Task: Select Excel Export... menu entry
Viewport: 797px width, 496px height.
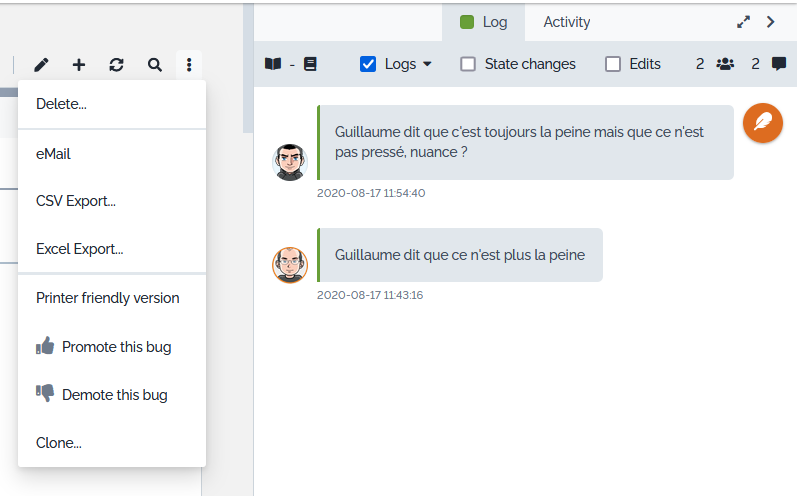Action: 79,249
